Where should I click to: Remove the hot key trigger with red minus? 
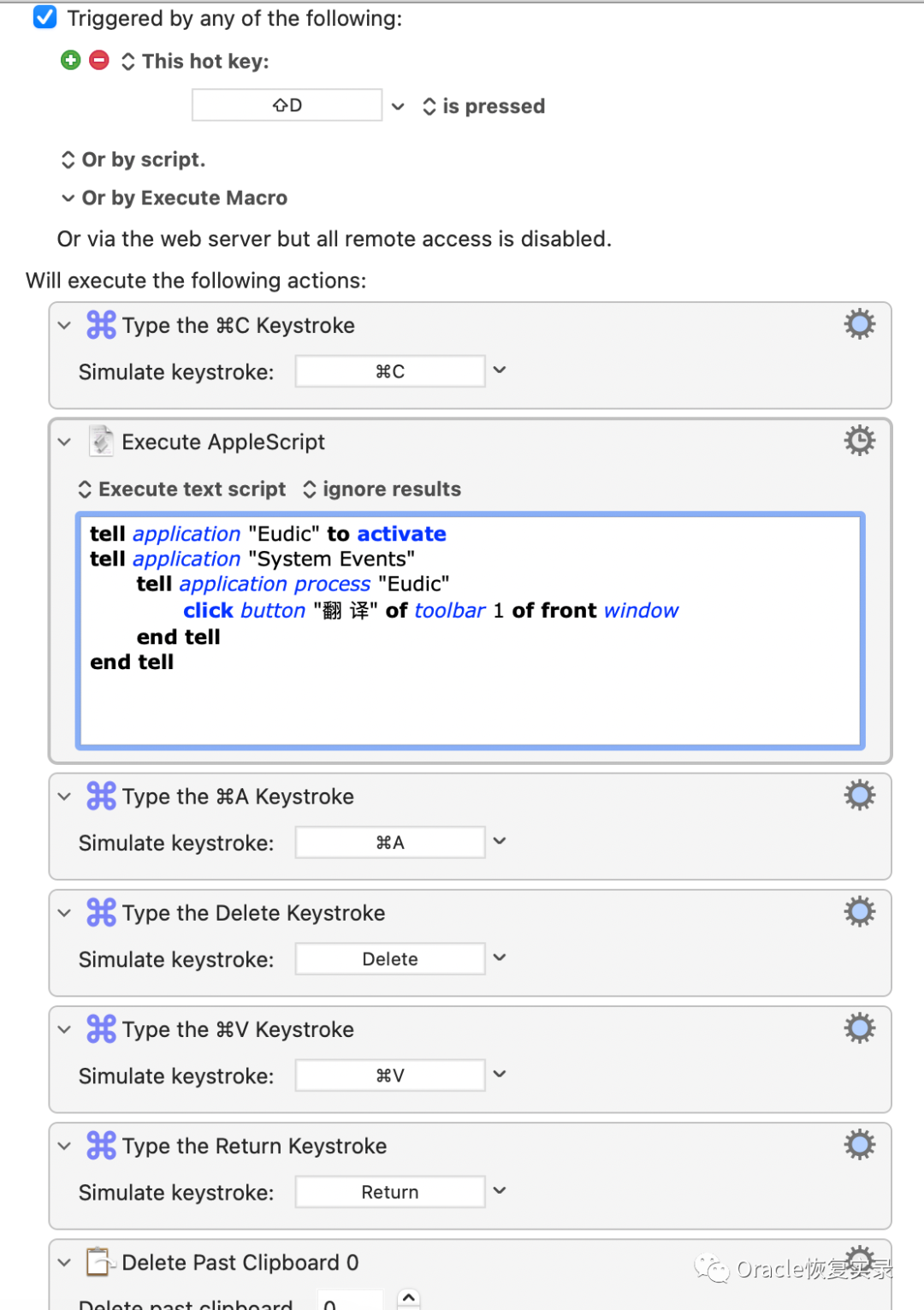tap(99, 60)
